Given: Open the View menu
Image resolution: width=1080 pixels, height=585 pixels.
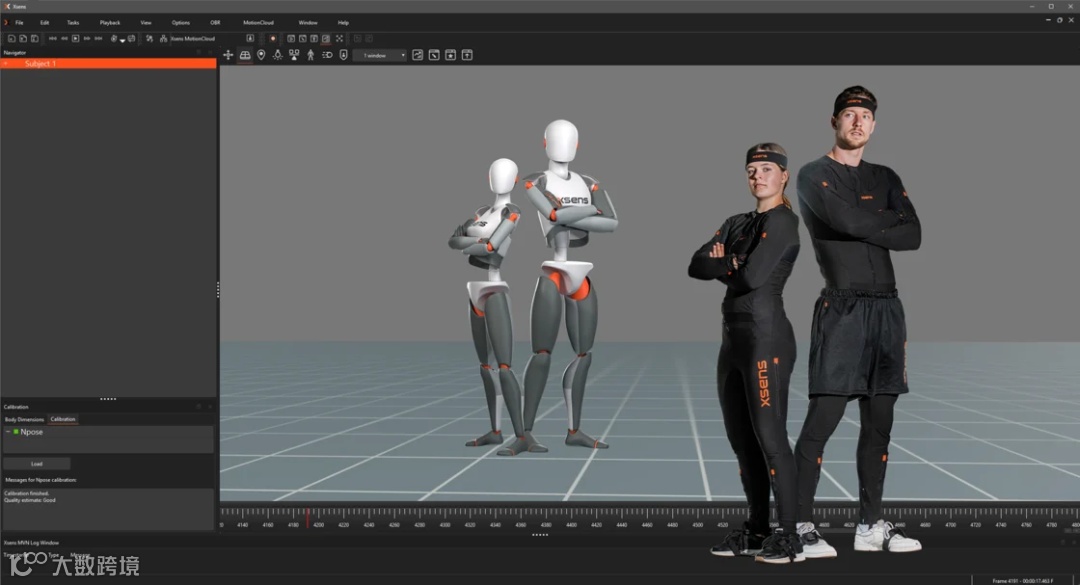Looking at the screenshot, I should point(146,23).
